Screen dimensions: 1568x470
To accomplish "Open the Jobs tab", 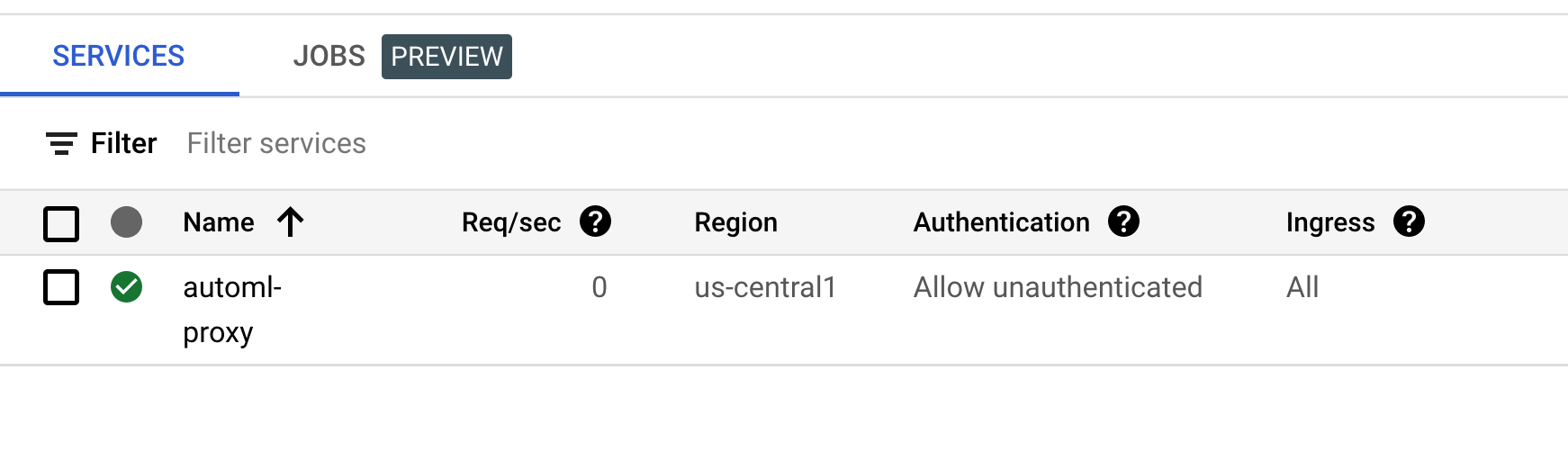I will click(x=329, y=57).
